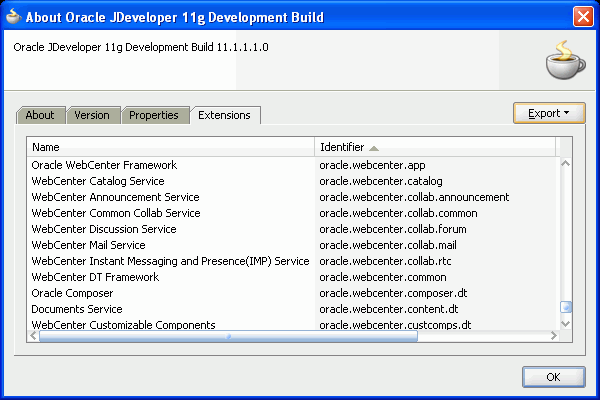Screen dimensions: 600x400
Task: Click the Identifier sort arrow indicator
Action: [x=374, y=149]
